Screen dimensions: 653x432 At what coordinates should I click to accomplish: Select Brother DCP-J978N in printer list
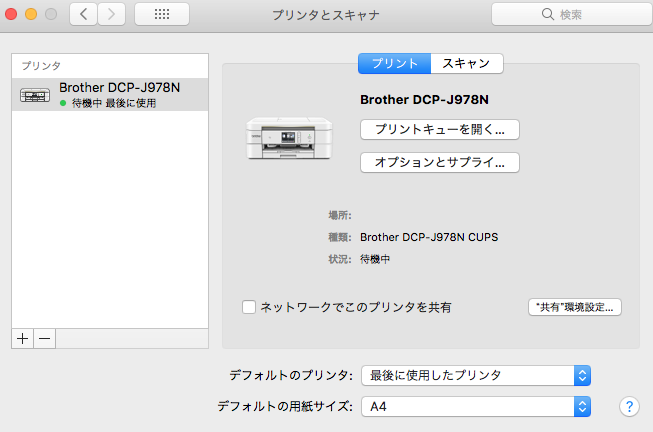coord(110,95)
